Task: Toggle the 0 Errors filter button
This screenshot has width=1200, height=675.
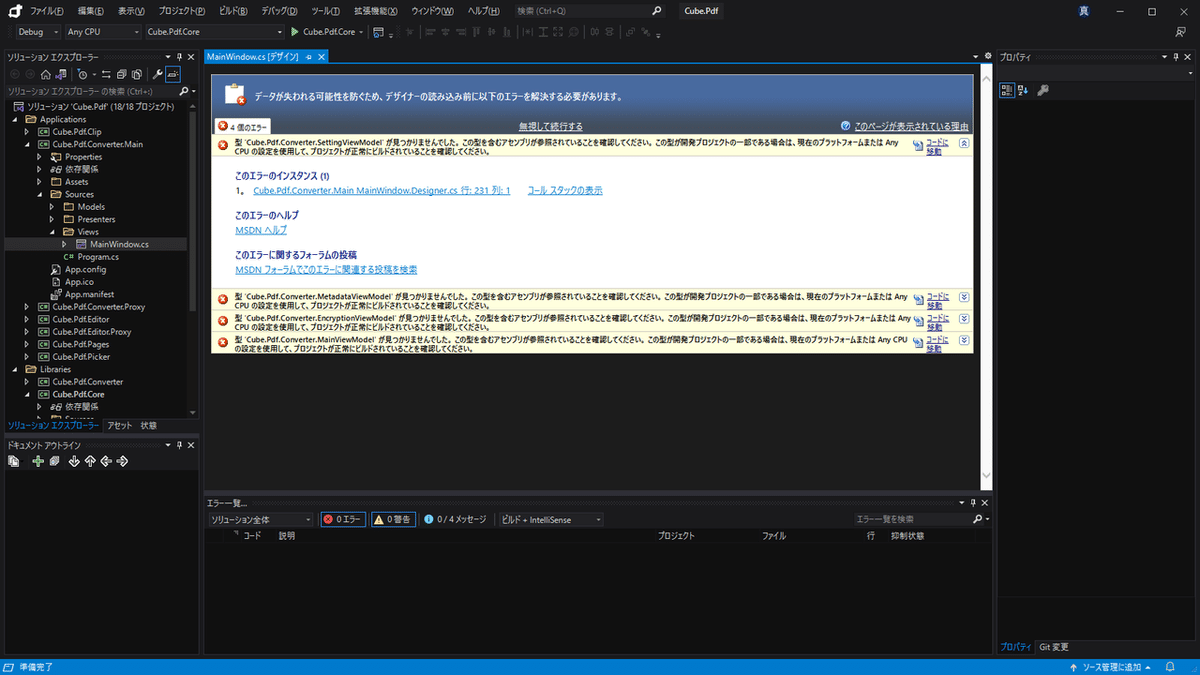Action: 343,520
